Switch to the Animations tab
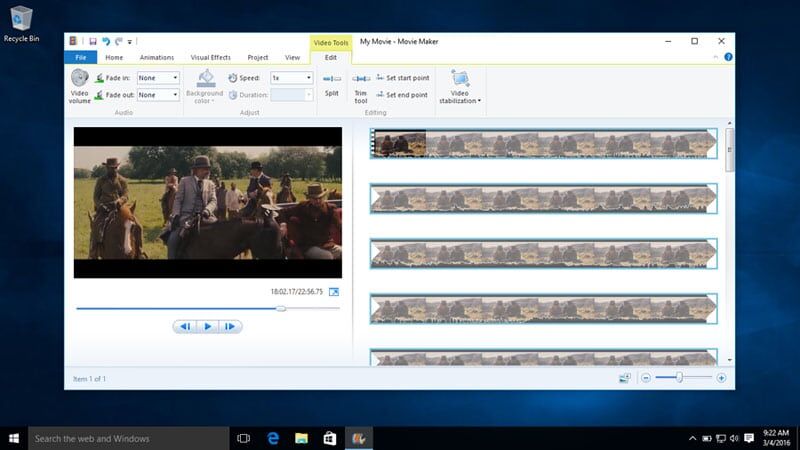800x450 pixels. coord(157,58)
